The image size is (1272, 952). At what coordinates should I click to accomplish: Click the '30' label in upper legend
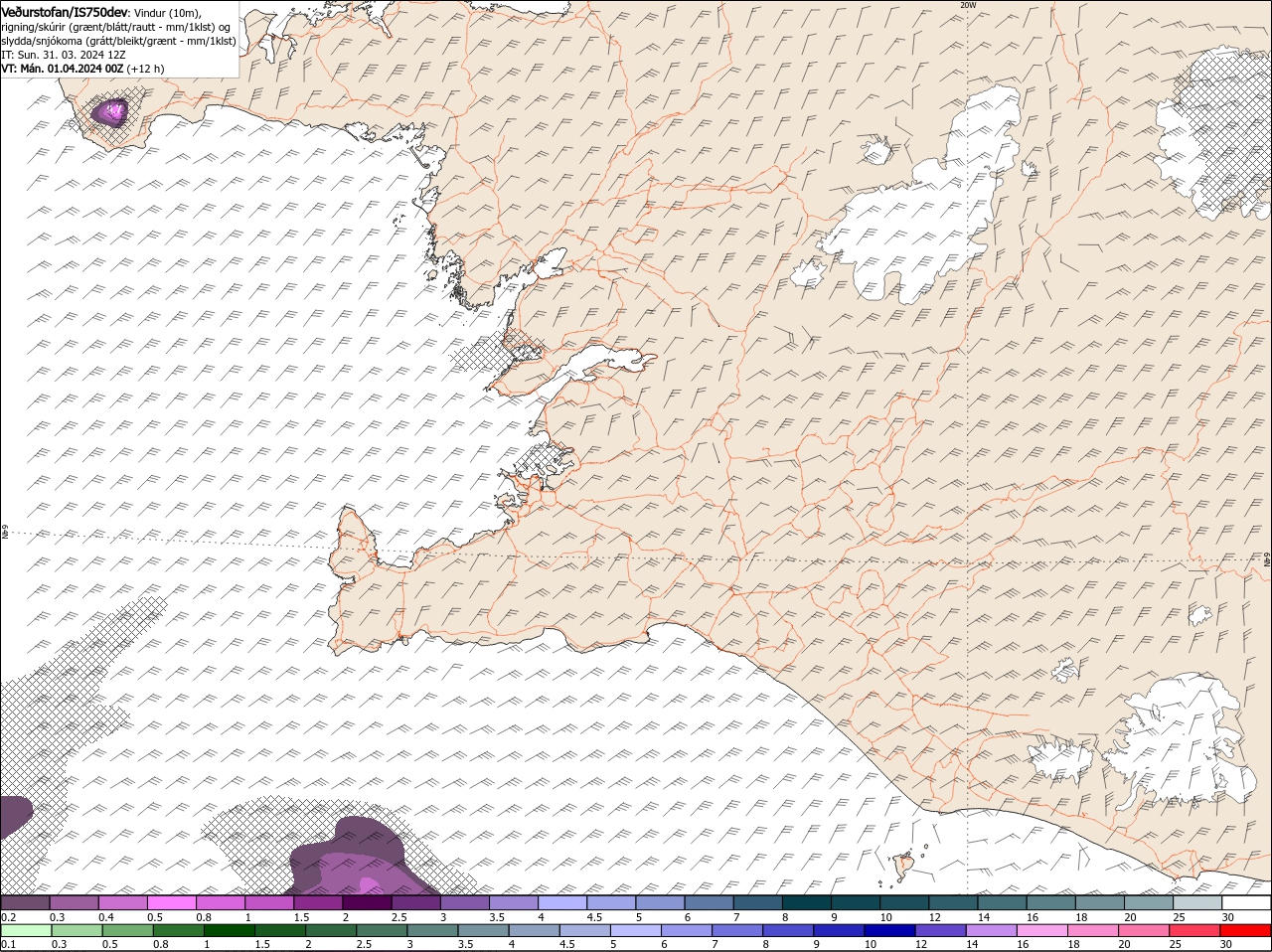[1226, 917]
